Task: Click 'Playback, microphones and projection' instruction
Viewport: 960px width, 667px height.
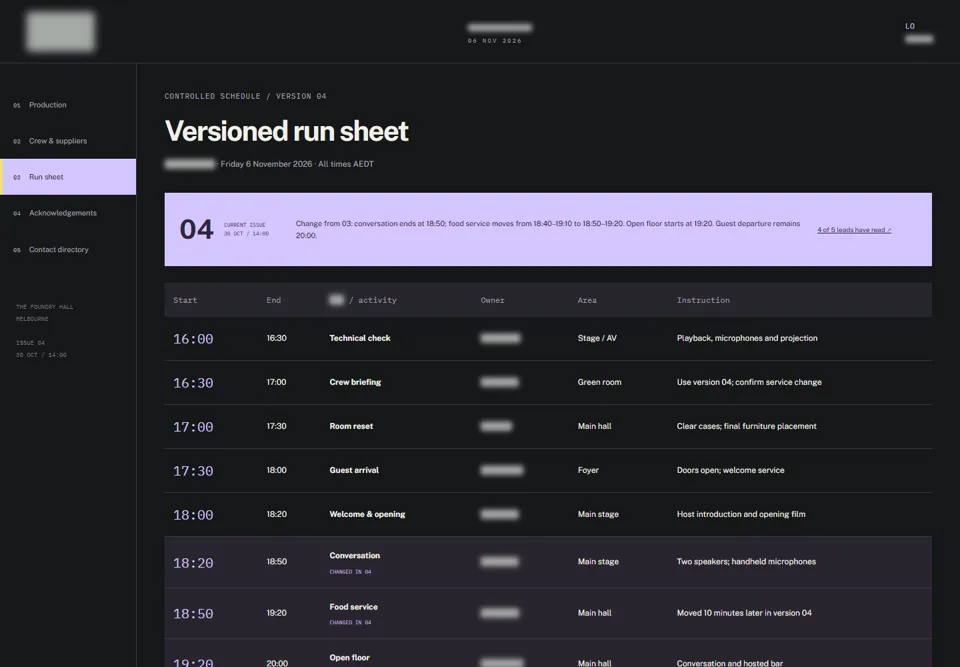Action: (x=747, y=338)
